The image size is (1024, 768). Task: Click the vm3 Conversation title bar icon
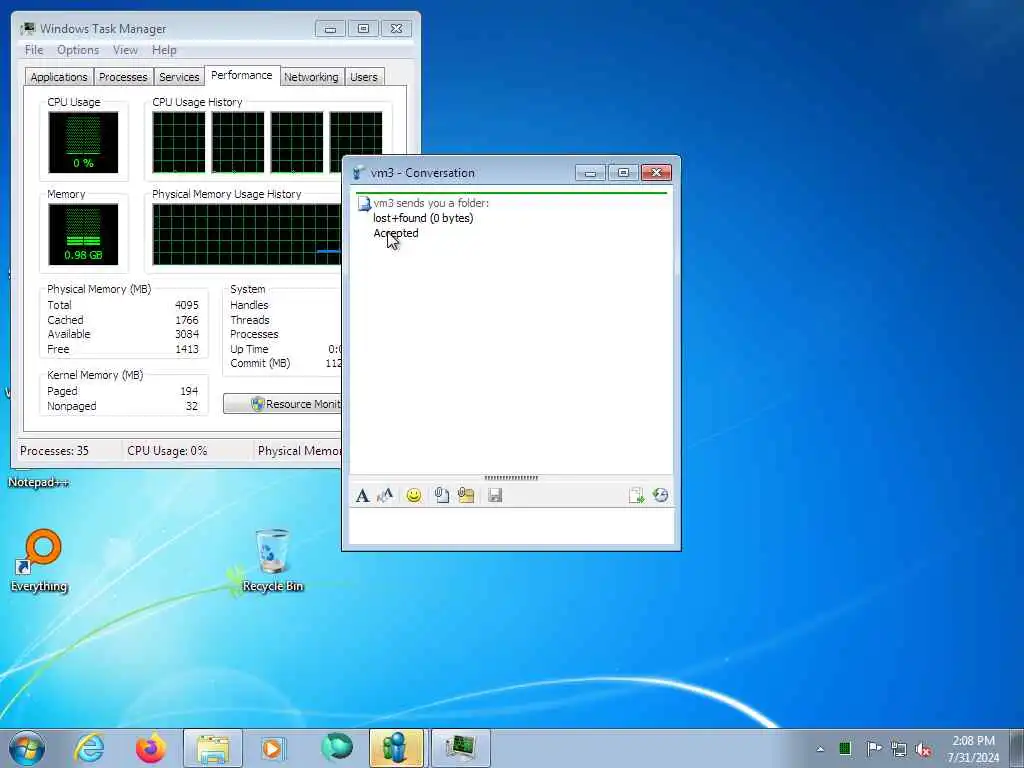pyautogui.click(x=359, y=173)
